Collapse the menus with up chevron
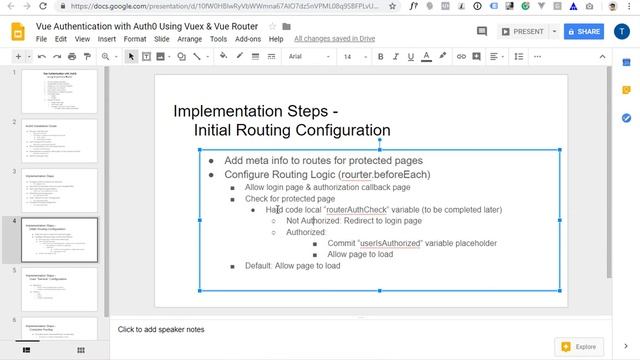The width and height of the screenshot is (640, 360). (x=602, y=57)
